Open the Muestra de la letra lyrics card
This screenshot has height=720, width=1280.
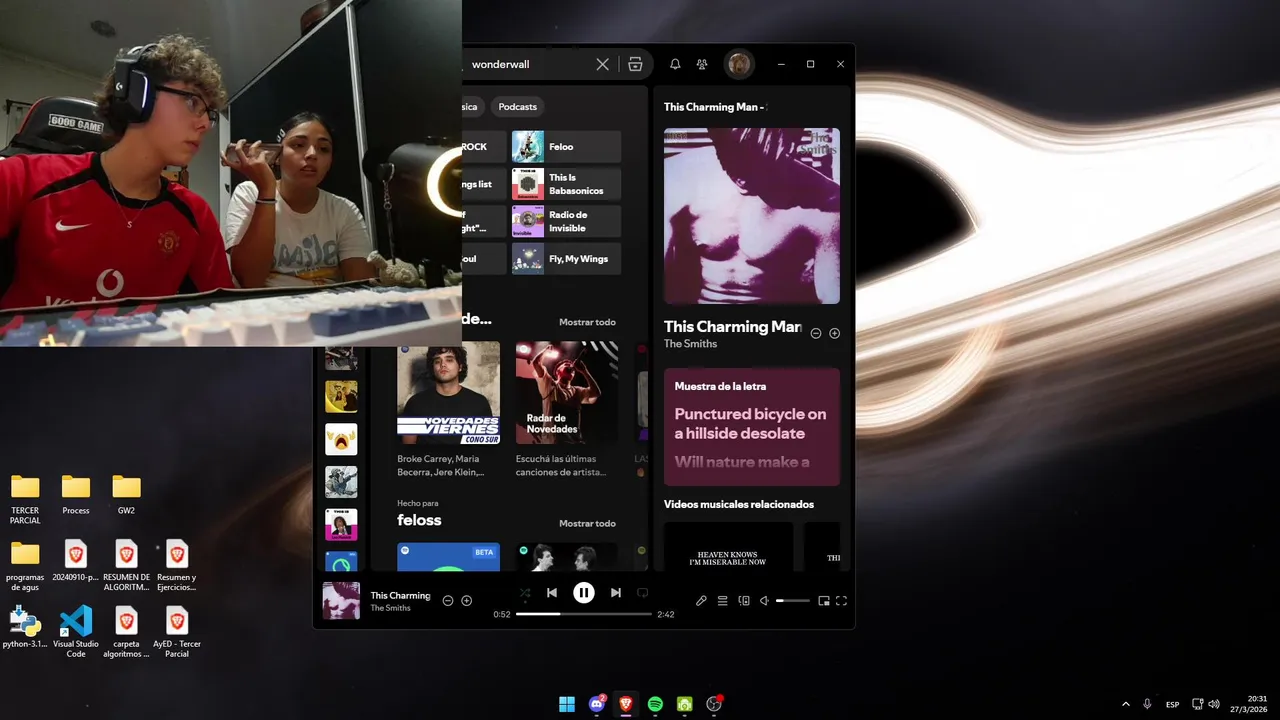(752, 427)
